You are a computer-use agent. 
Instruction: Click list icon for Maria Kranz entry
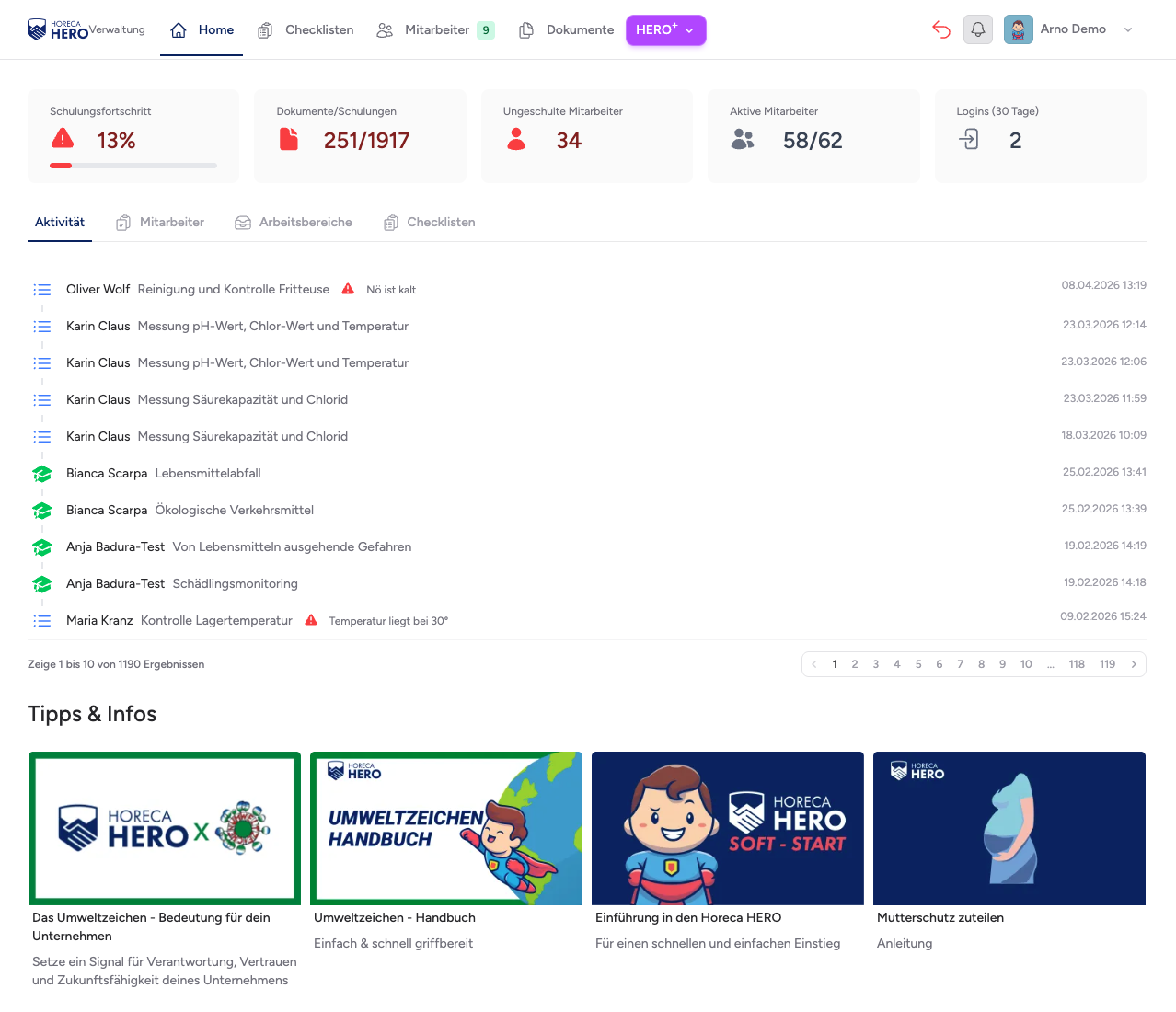tap(42, 621)
